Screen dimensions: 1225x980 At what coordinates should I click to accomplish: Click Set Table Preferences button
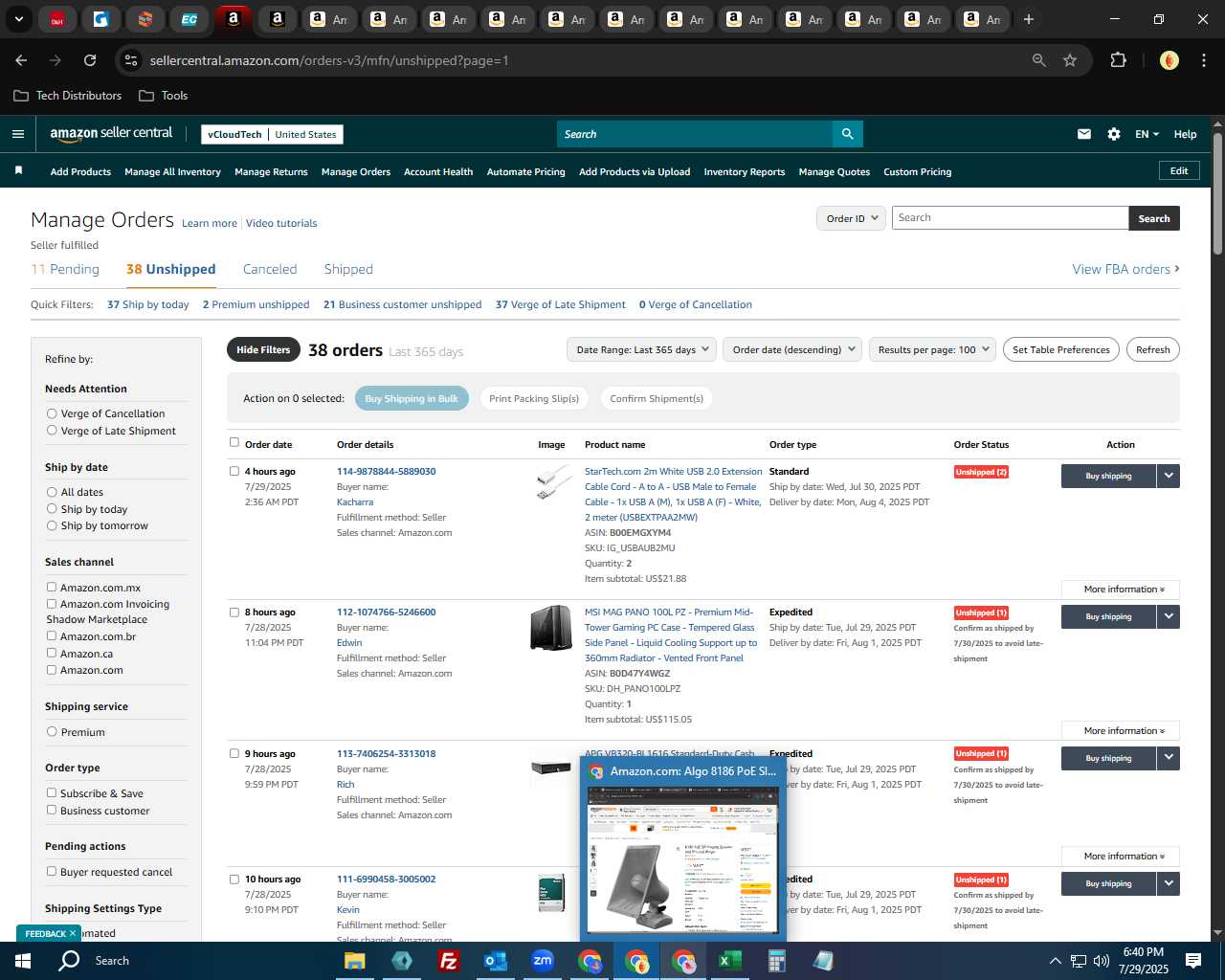tap(1061, 349)
